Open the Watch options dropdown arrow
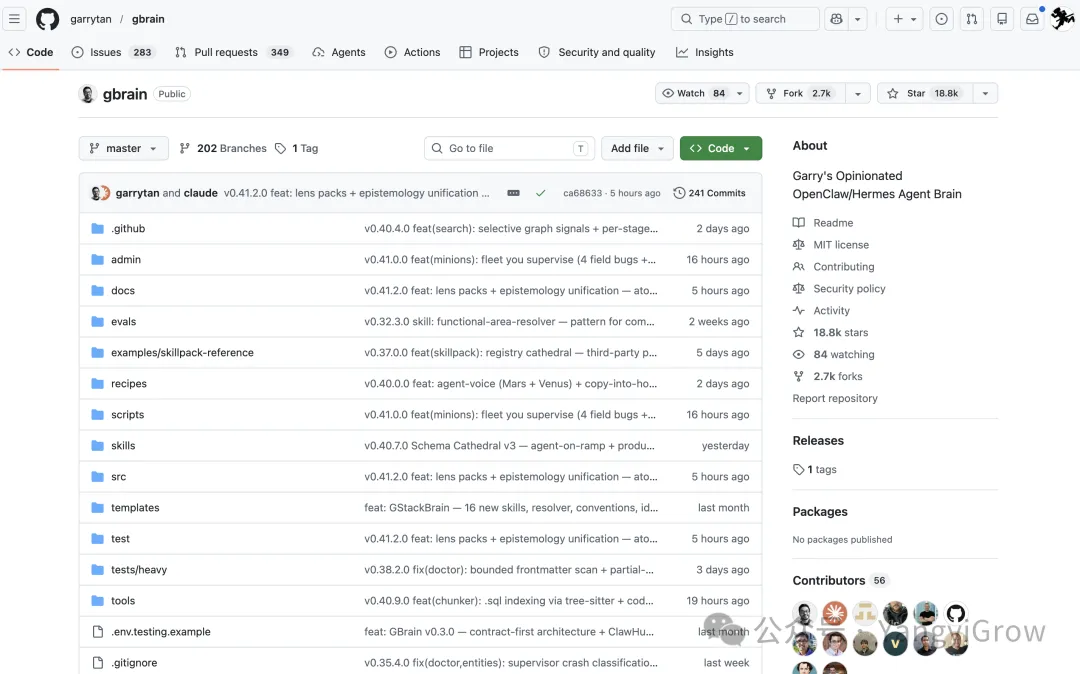This screenshot has height=674, width=1080. (x=740, y=93)
